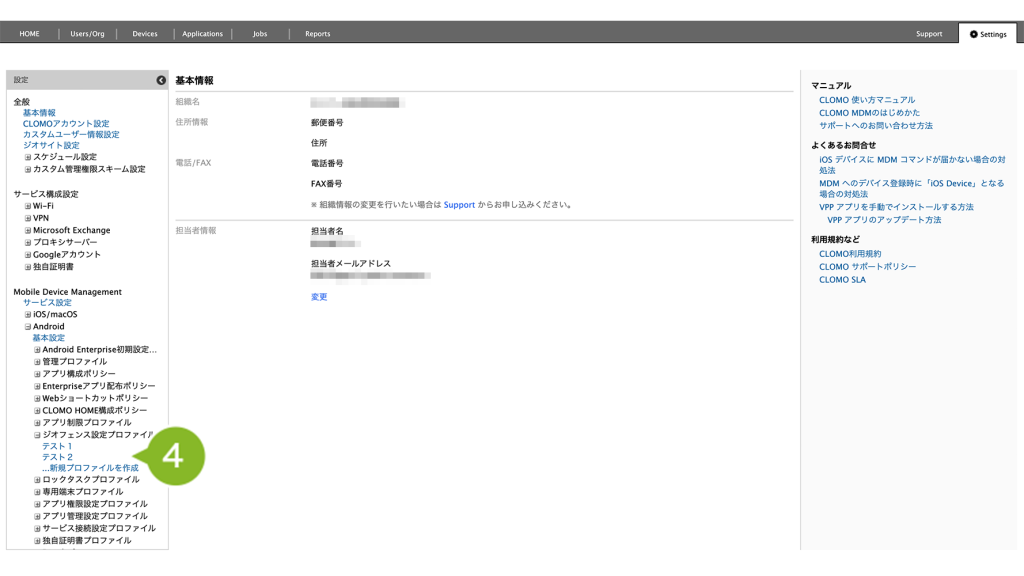Expand the iOS/macOS tree node
The width and height of the screenshot is (1024, 576).
click(28, 315)
